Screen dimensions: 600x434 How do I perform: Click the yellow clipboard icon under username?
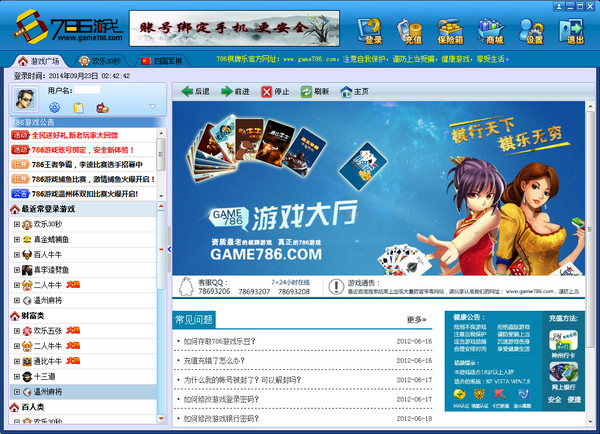coord(78,108)
